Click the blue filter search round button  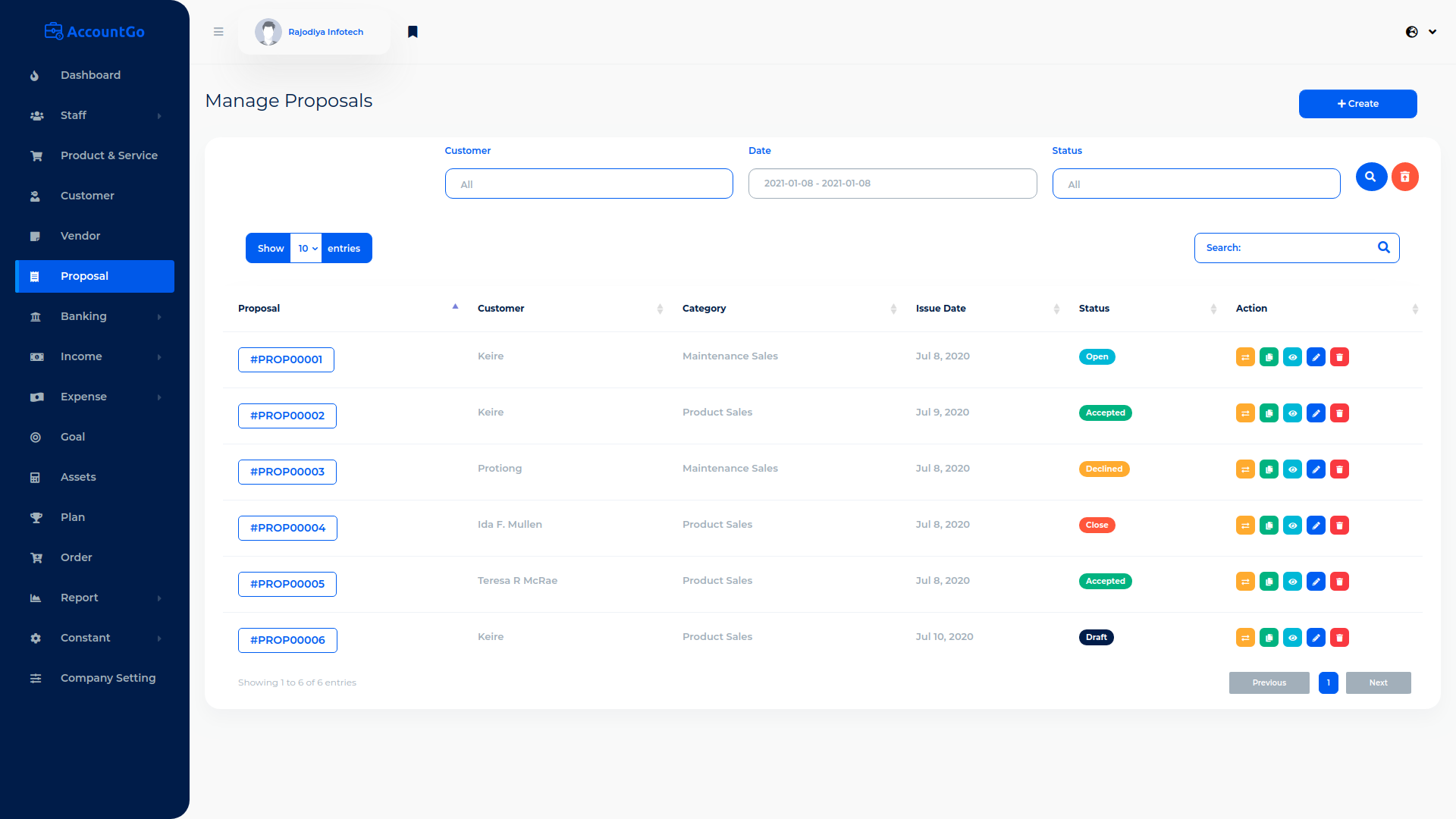(1371, 177)
